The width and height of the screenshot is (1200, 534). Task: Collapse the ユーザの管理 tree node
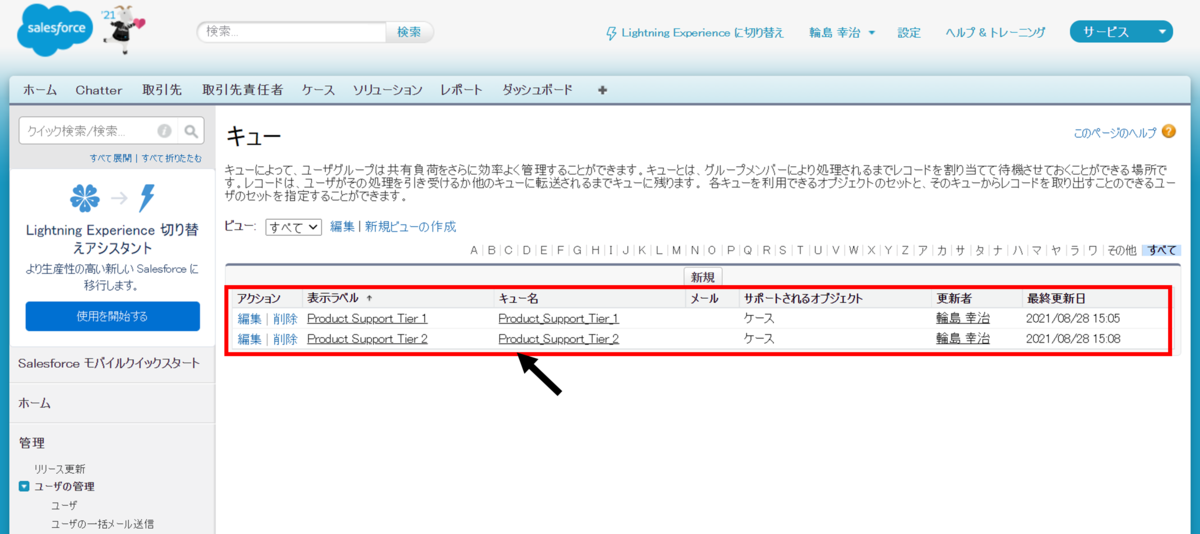24,487
